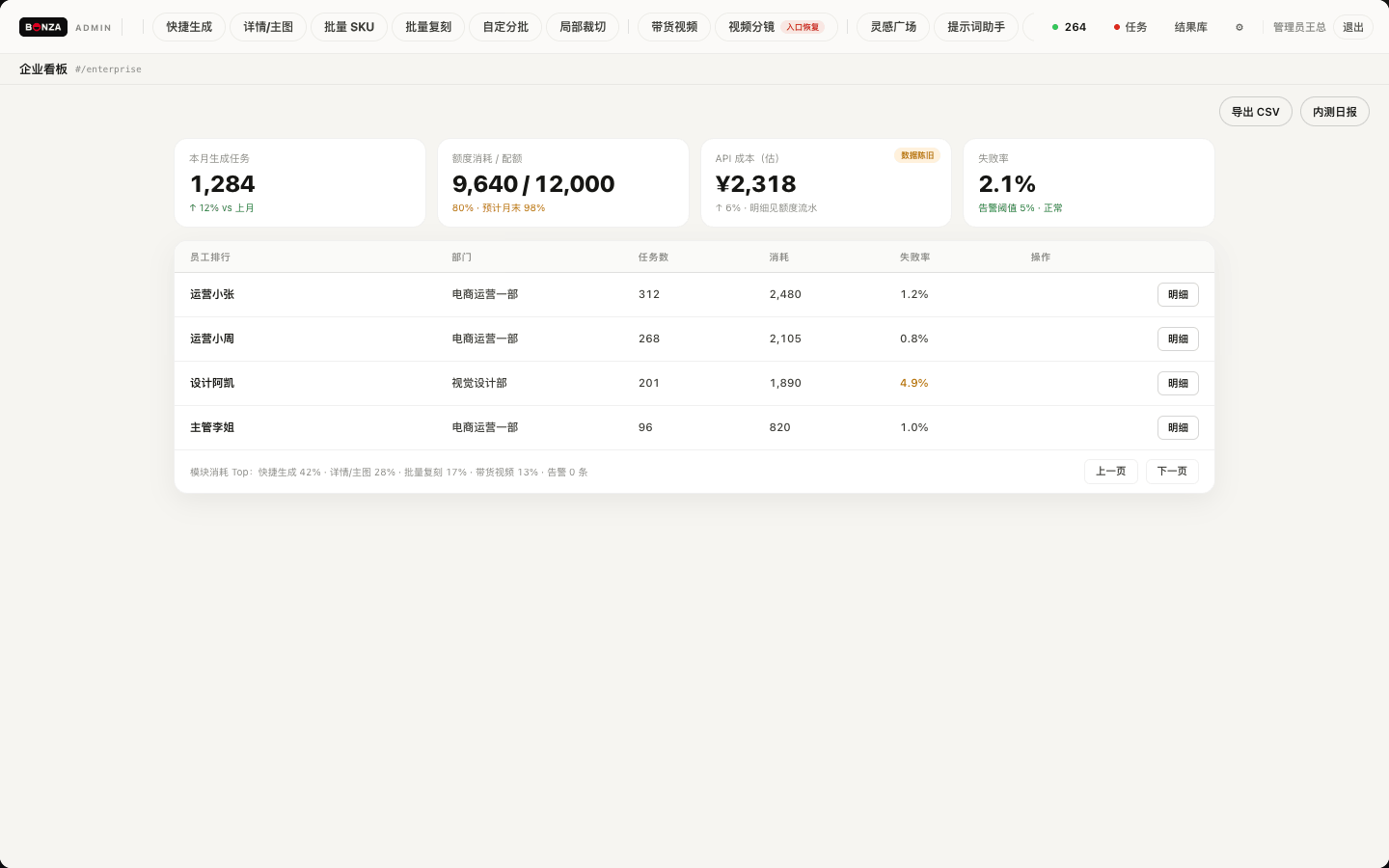The height and width of the screenshot is (868, 1389).
Task: View 明细 for 运营小张
Action: tap(1178, 294)
